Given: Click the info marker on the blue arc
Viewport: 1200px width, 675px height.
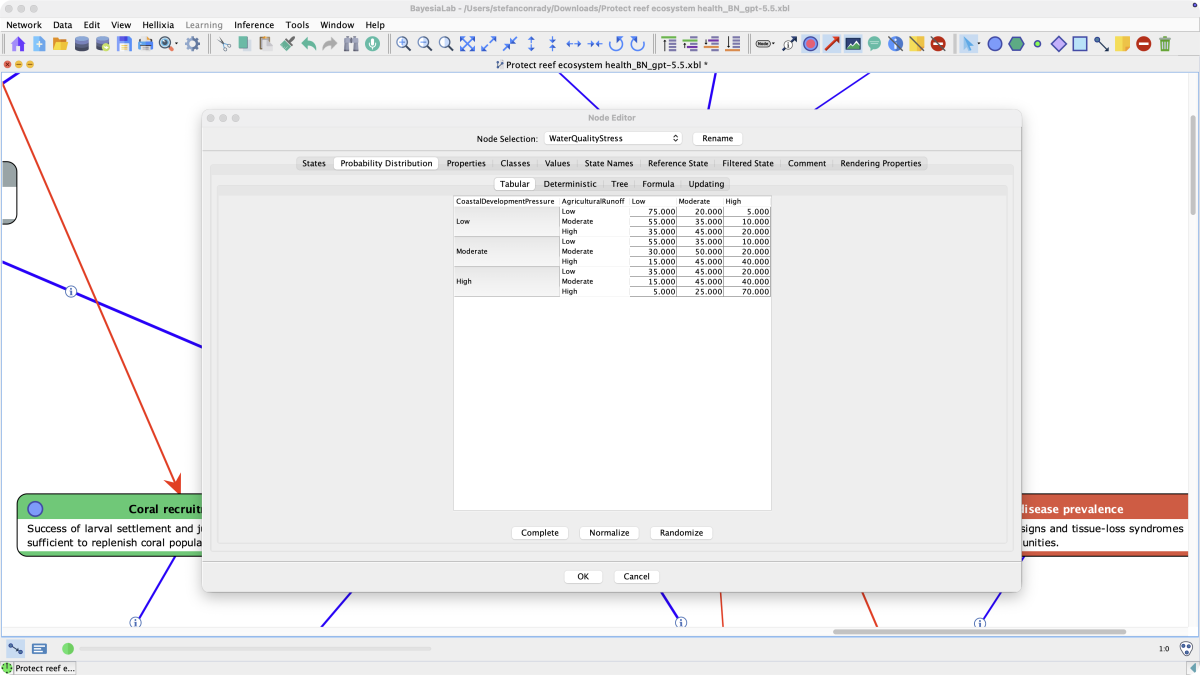Looking at the screenshot, I should coord(71,292).
